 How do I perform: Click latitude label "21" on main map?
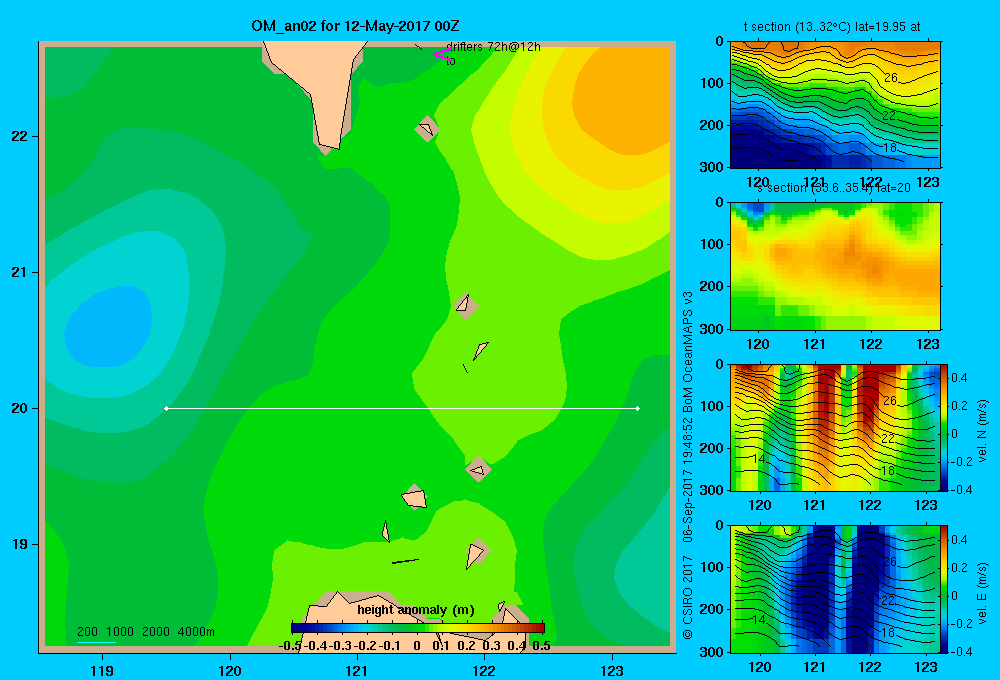click(20, 272)
